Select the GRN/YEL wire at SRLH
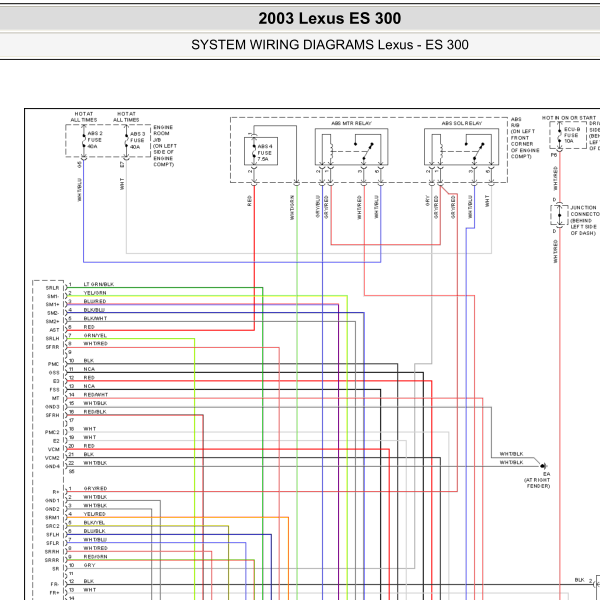 click(x=95, y=335)
